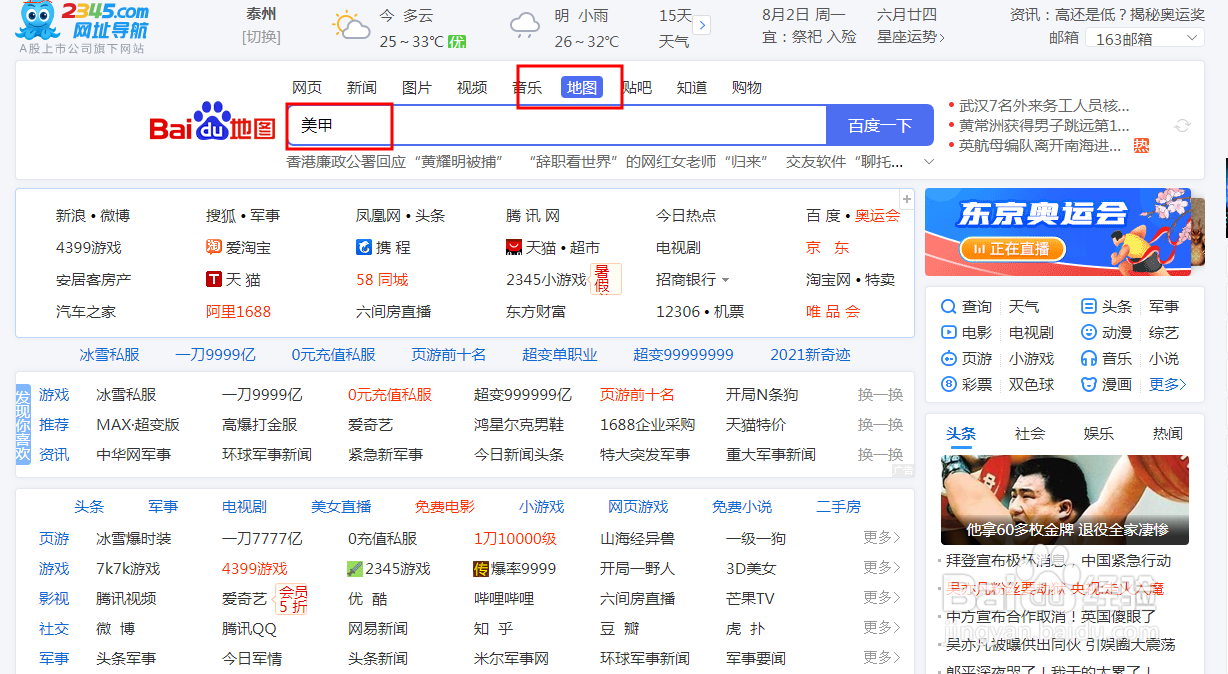The image size is (1228, 674).
Task: Open the 热闻 news tab
Action: pos(1168,433)
